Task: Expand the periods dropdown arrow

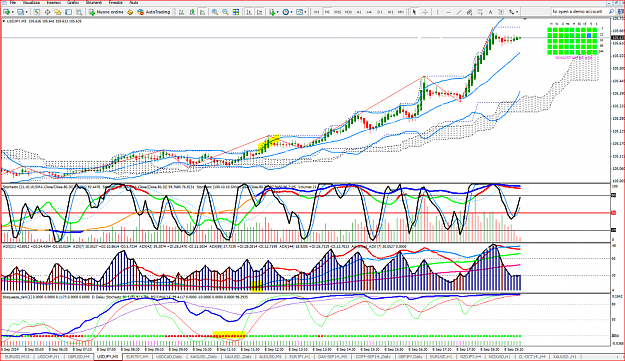Action: point(292,12)
